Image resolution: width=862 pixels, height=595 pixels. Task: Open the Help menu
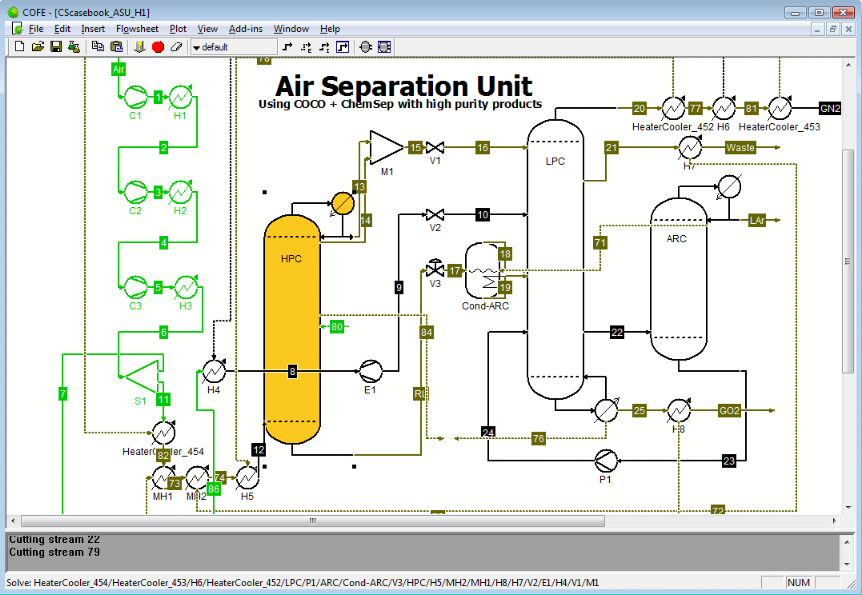(330, 29)
